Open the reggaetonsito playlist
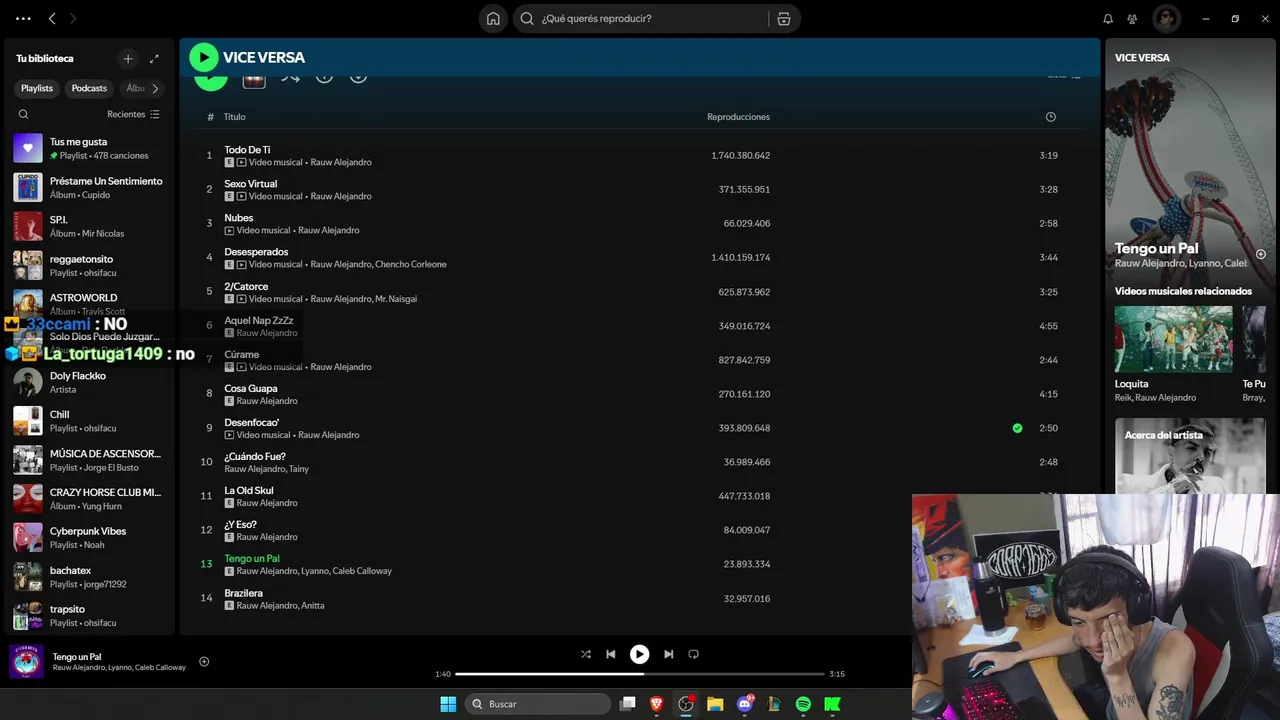 coord(89,265)
